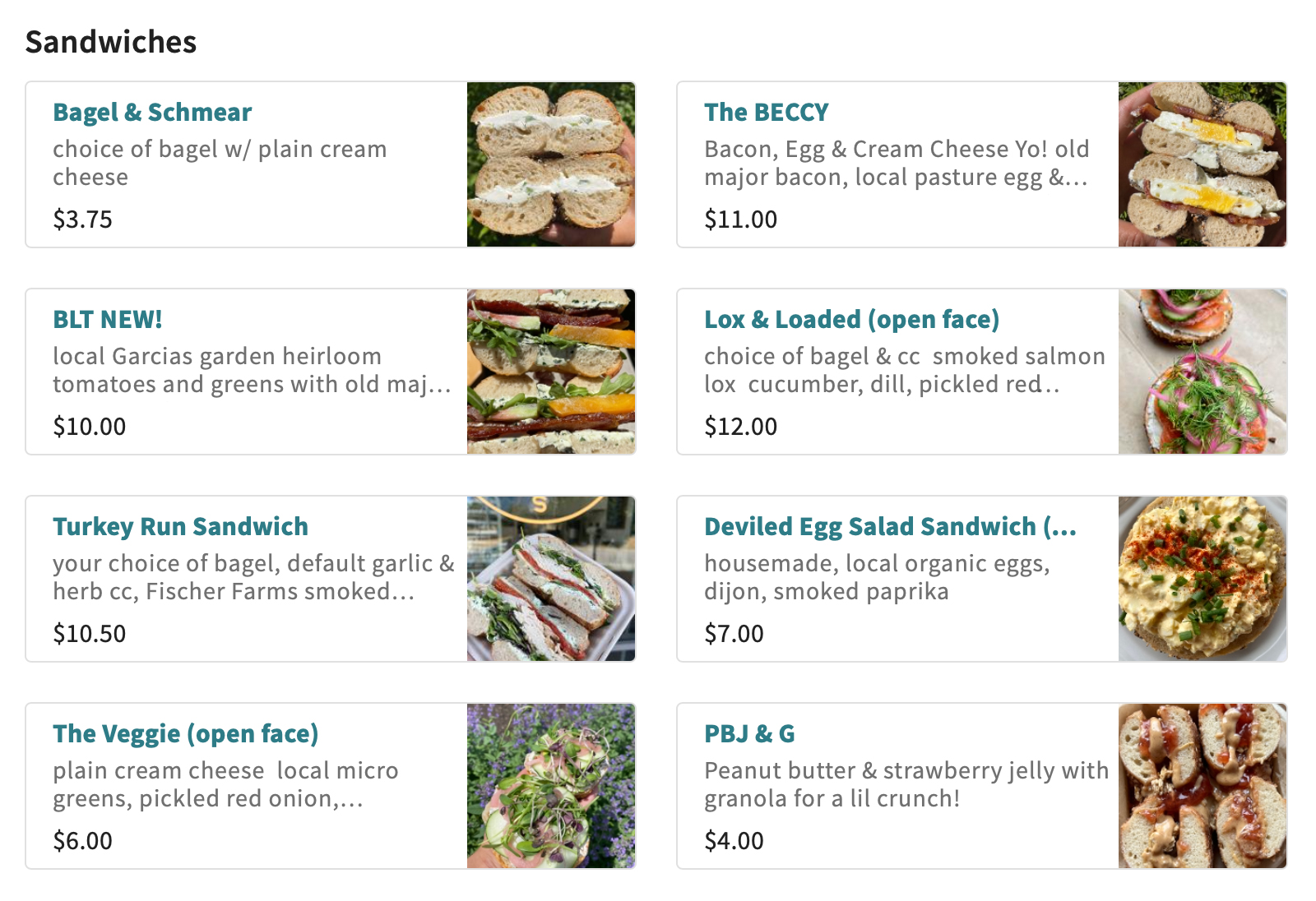Click the BLT heirloom tomato sandwich image
Viewport: 1316px width, 901px height.
pyautogui.click(x=551, y=372)
